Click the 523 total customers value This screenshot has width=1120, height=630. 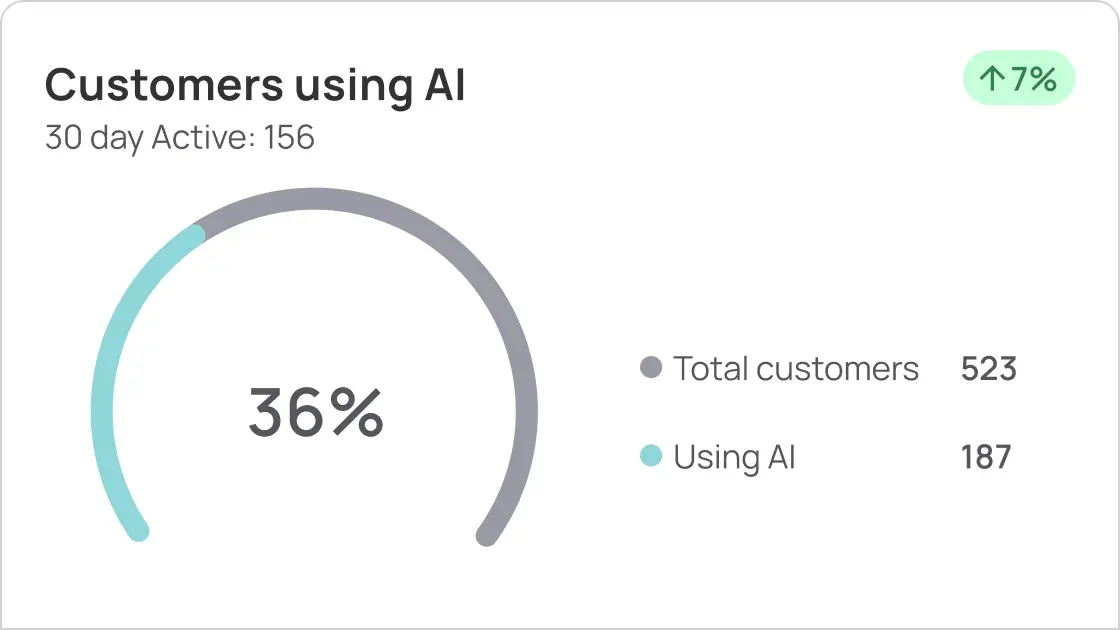point(988,368)
